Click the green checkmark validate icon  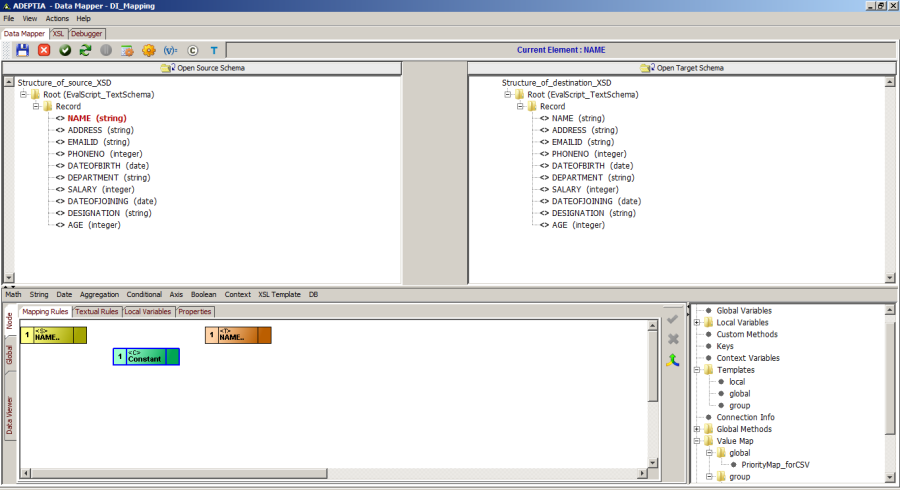[x=65, y=50]
